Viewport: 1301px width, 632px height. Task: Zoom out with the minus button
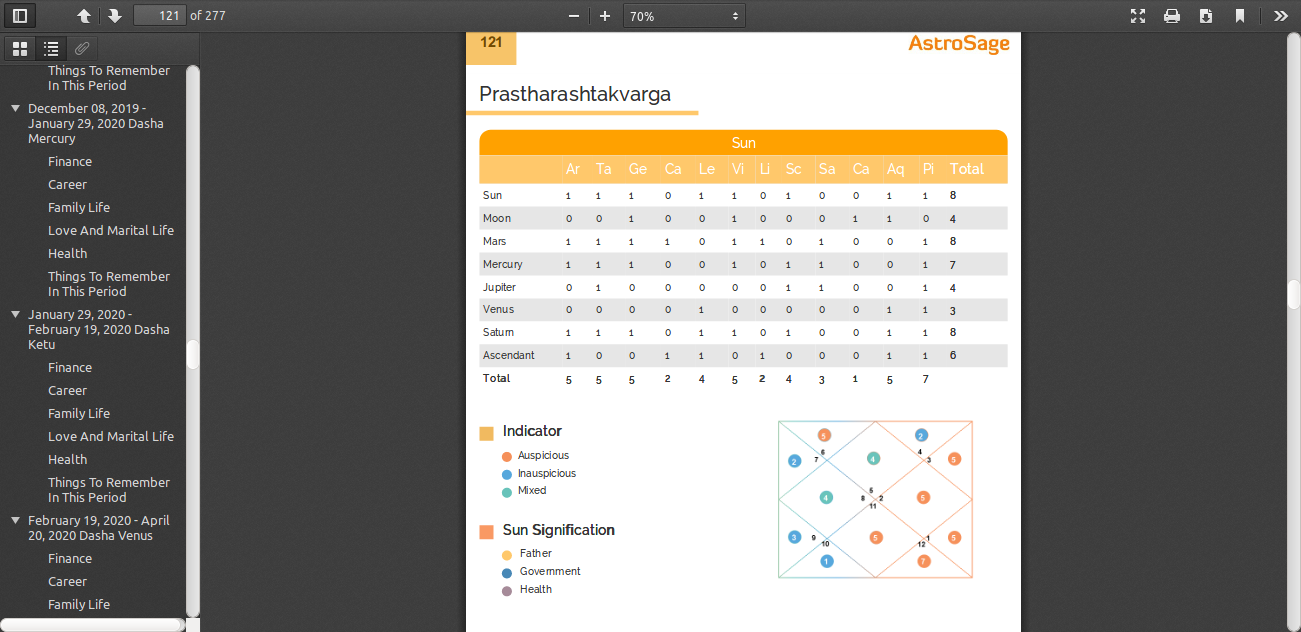click(x=574, y=16)
